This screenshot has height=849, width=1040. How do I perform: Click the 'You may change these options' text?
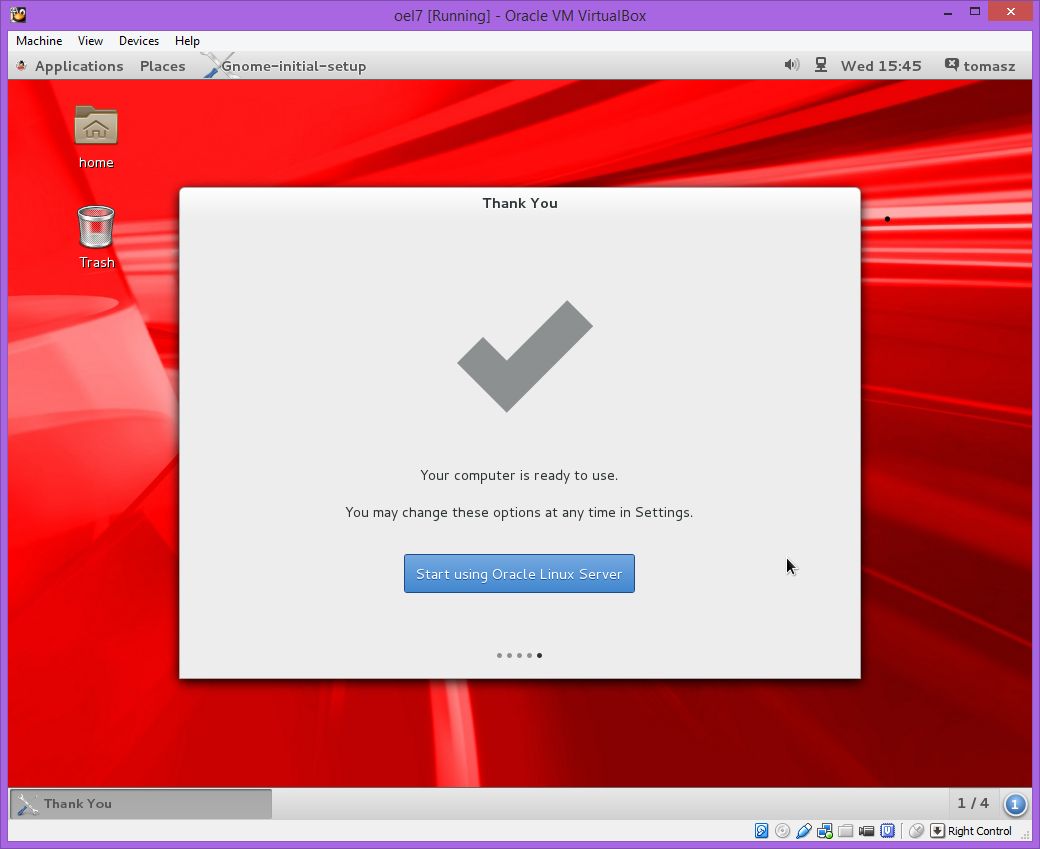[x=519, y=513]
